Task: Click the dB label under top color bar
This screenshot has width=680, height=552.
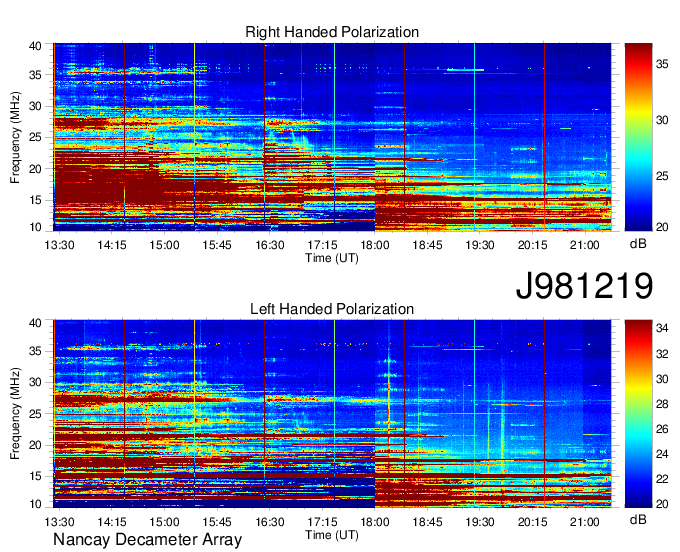Action: pyautogui.click(x=638, y=243)
